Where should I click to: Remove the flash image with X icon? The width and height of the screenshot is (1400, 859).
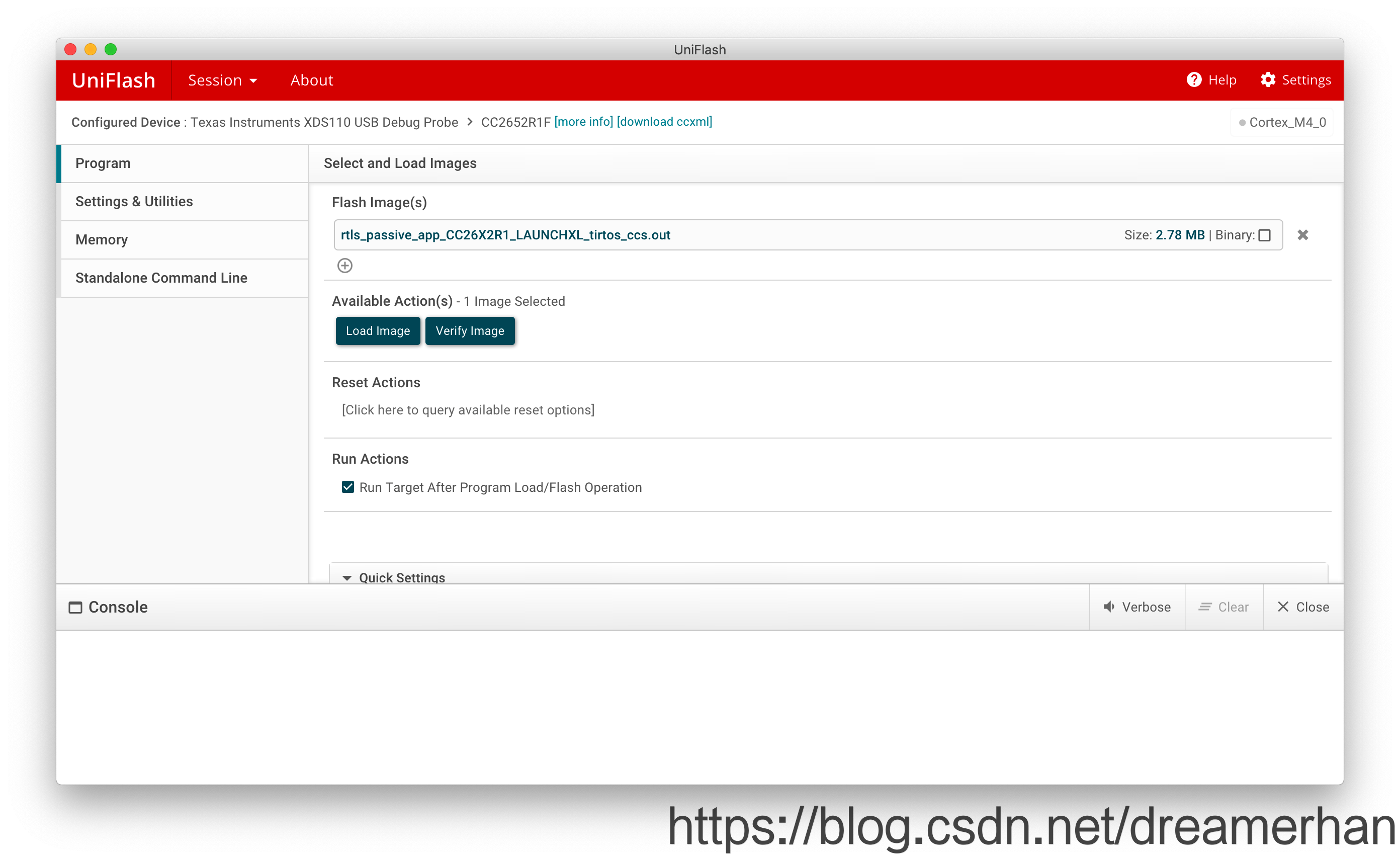tap(1302, 235)
